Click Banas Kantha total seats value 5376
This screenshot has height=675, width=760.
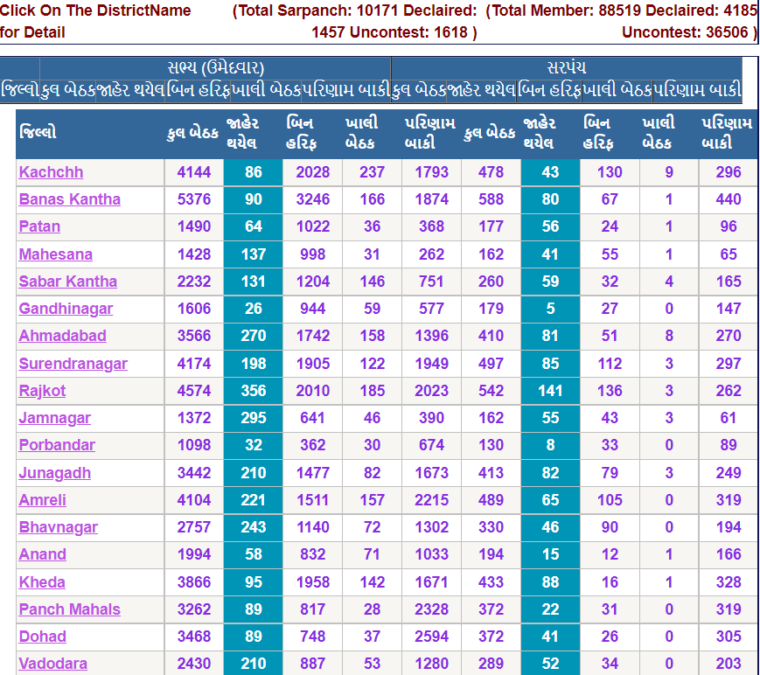[194, 199]
